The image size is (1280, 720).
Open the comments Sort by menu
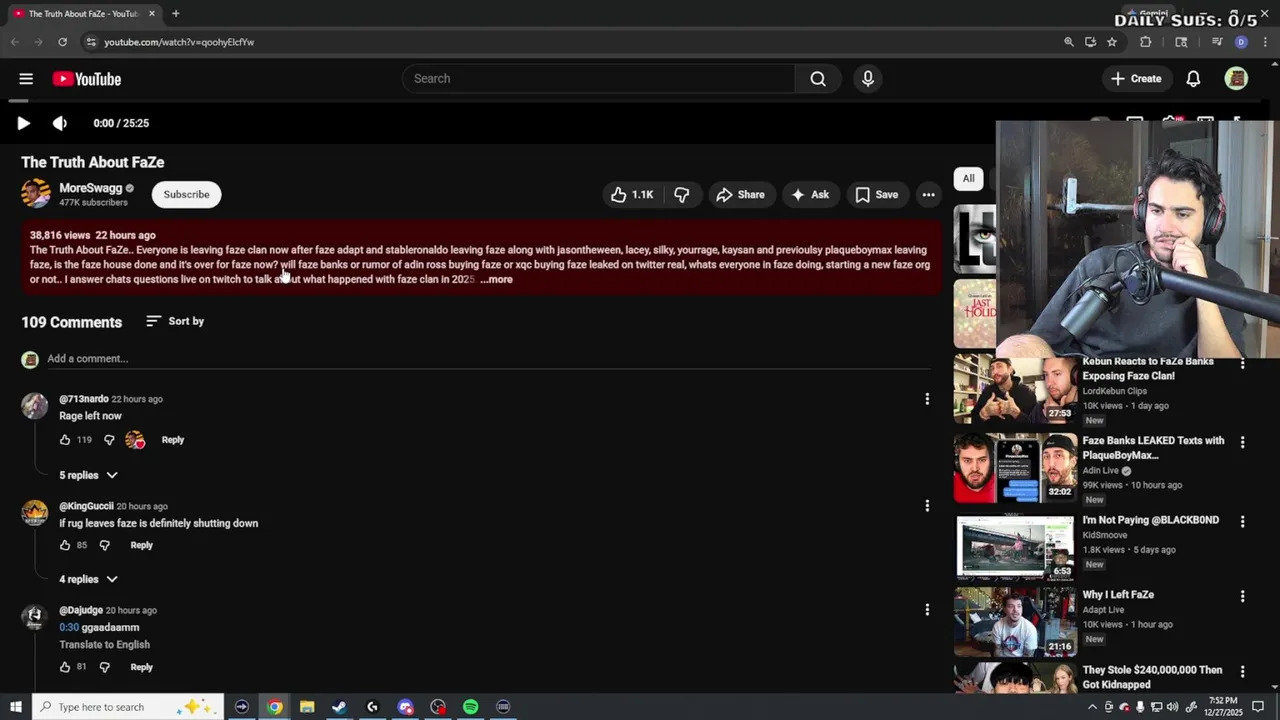point(175,321)
